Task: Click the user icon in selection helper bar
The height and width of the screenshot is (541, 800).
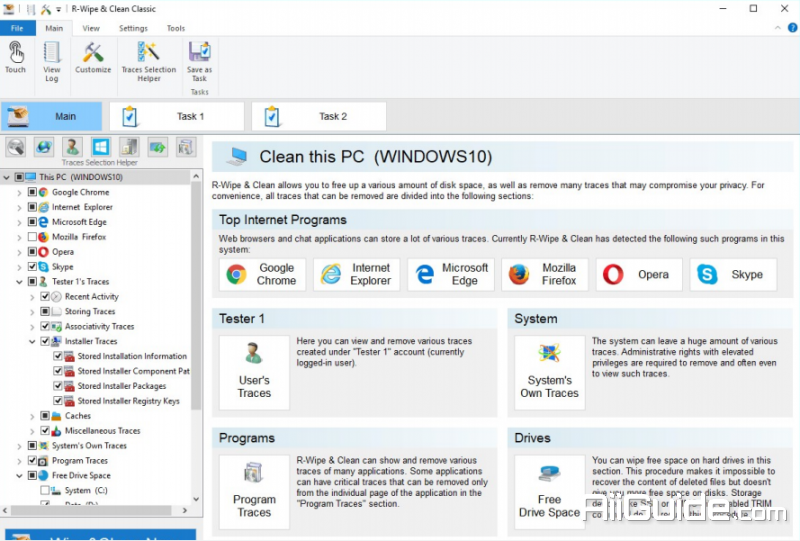Action: (72, 147)
